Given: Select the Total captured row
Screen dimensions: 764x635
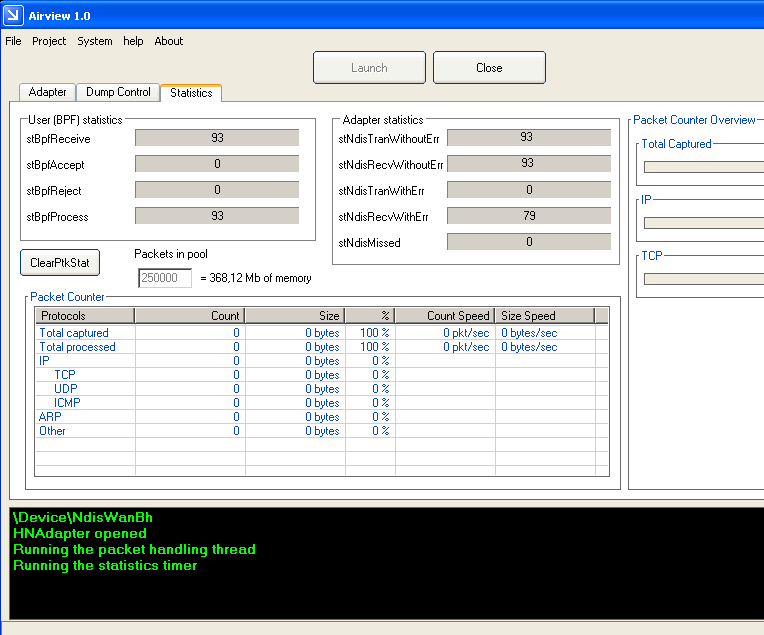Looking at the screenshot, I should point(74,333).
